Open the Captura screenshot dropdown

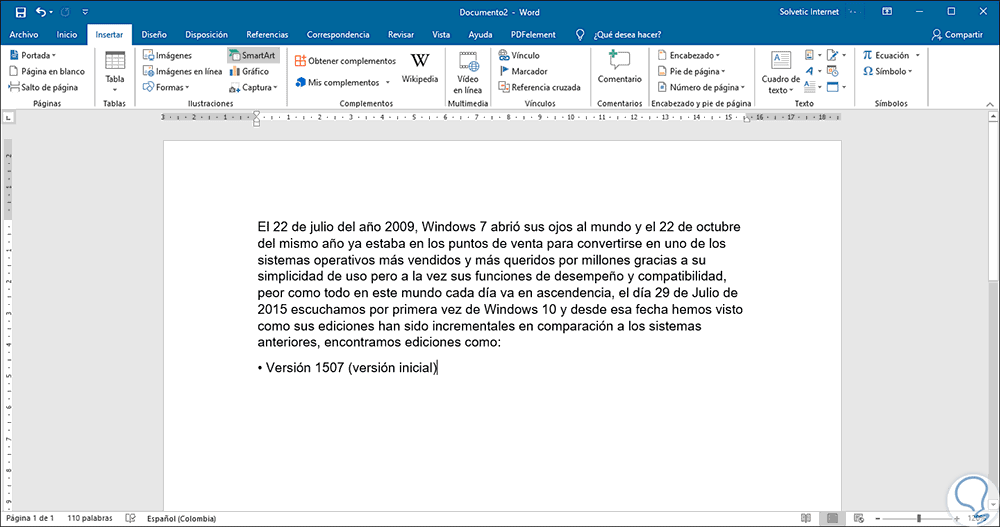254,87
